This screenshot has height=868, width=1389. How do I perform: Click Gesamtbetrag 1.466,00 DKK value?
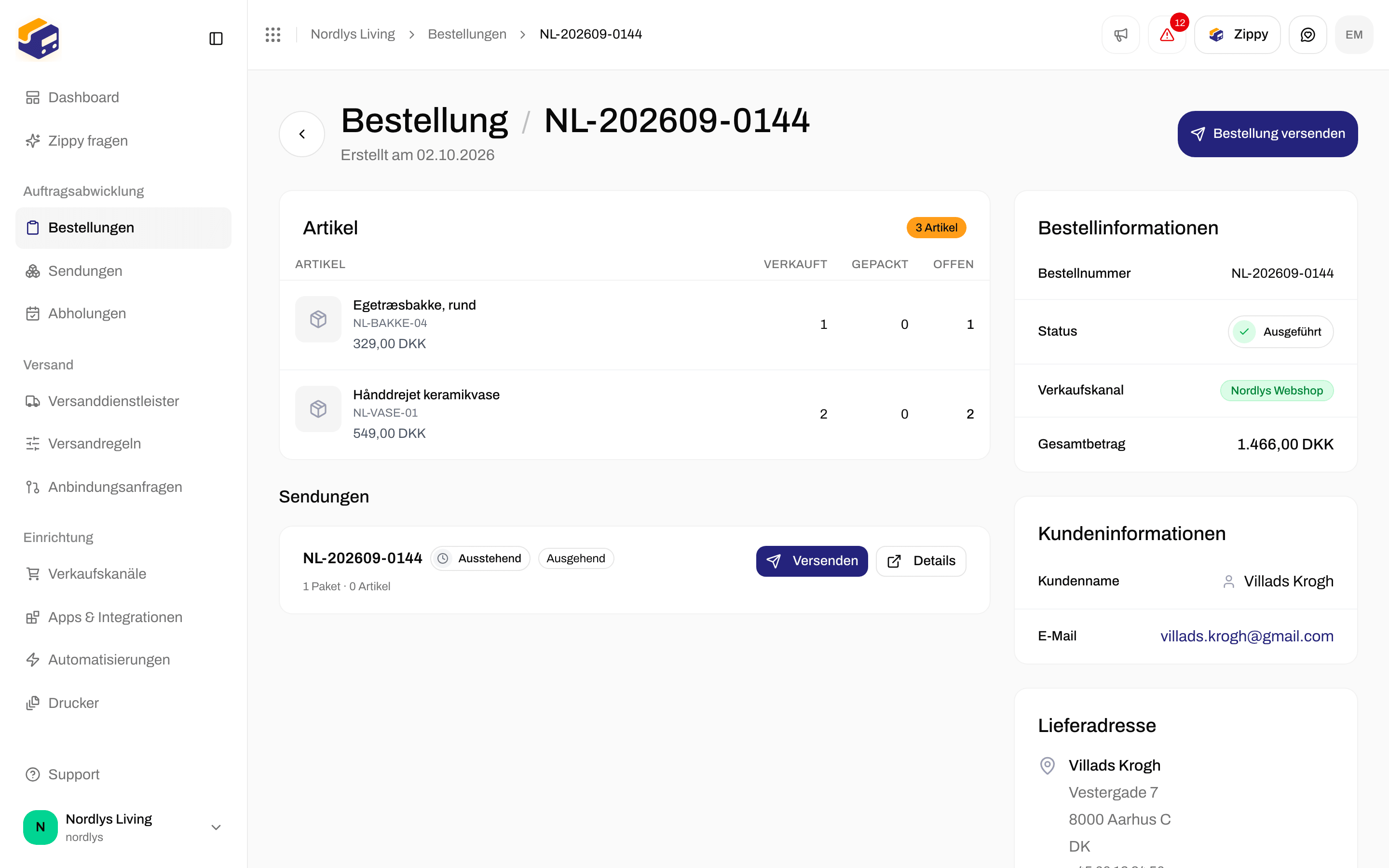tap(1285, 444)
